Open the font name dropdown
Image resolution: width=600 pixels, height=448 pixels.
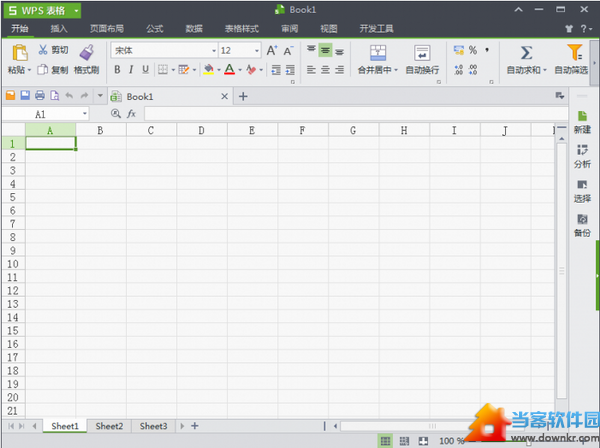coord(214,51)
